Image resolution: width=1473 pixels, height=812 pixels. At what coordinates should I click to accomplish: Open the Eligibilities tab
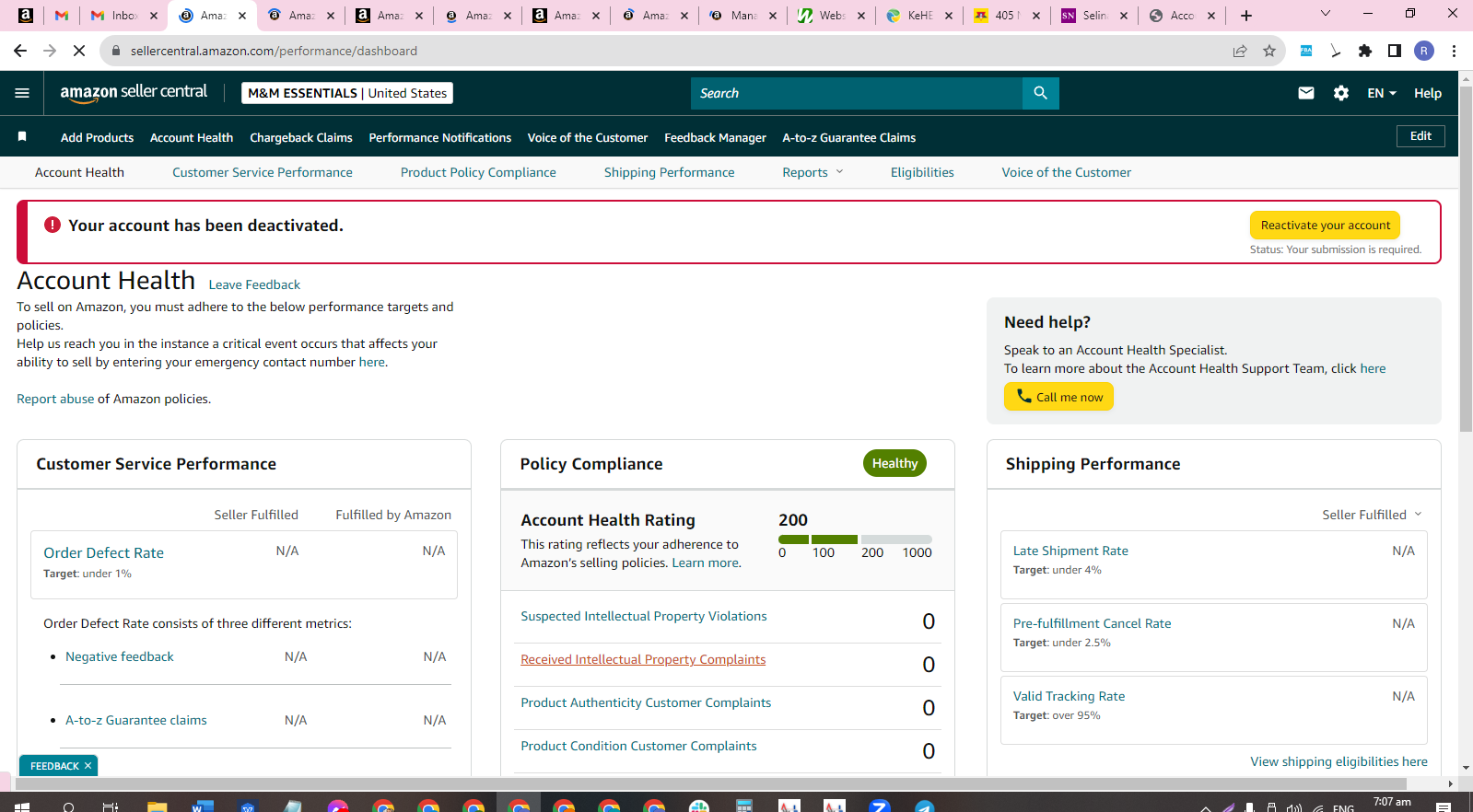pyautogui.click(x=922, y=172)
